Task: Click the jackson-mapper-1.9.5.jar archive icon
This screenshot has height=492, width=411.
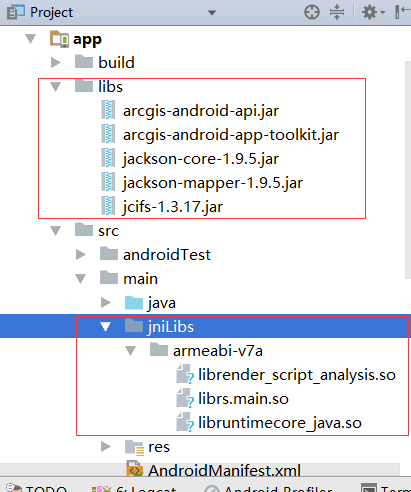Action: coord(108,182)
